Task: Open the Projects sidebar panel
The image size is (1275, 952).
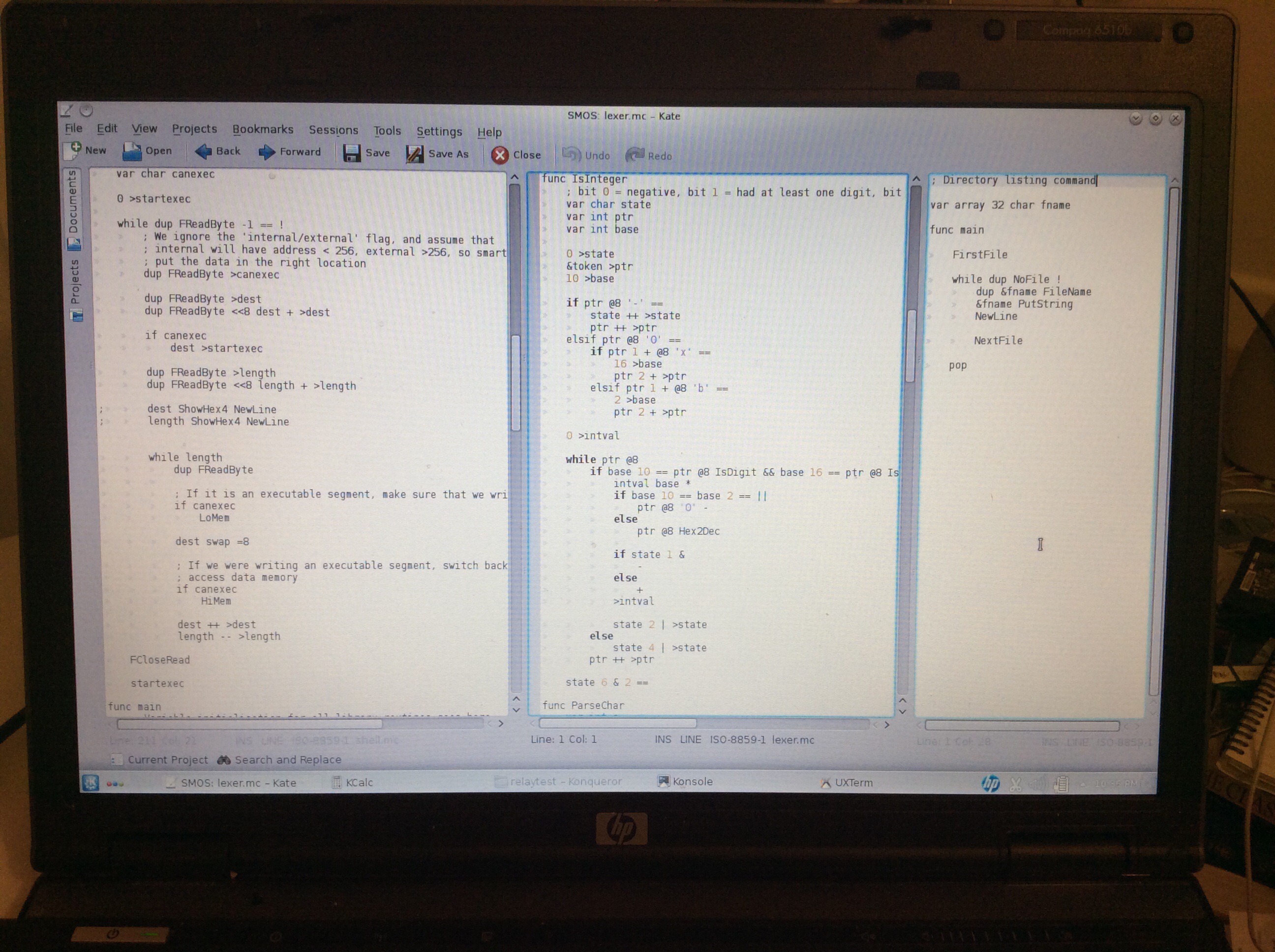Action: coord(75,290)
